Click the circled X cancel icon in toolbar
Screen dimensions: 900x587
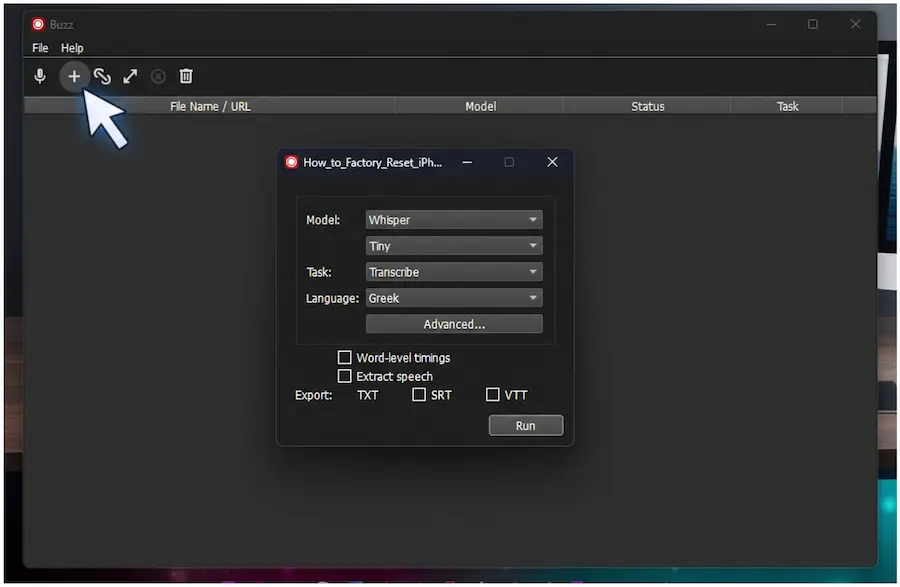[x=158, y=76]
